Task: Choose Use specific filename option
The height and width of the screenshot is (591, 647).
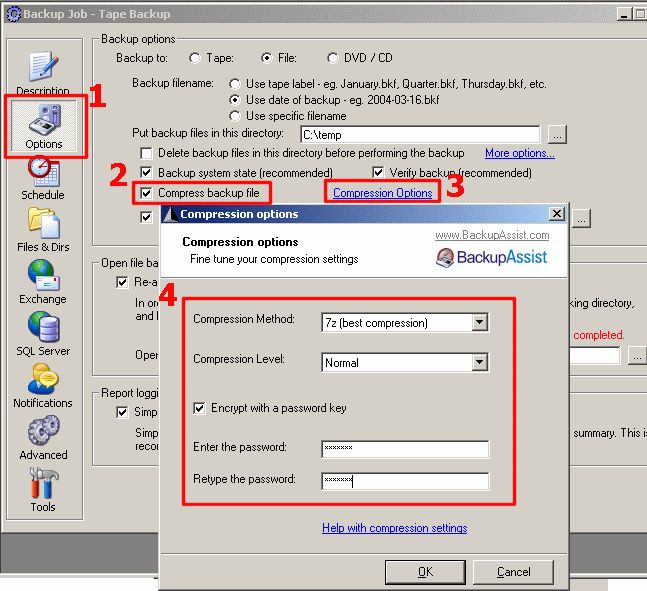Action: (x=235, y=116)
